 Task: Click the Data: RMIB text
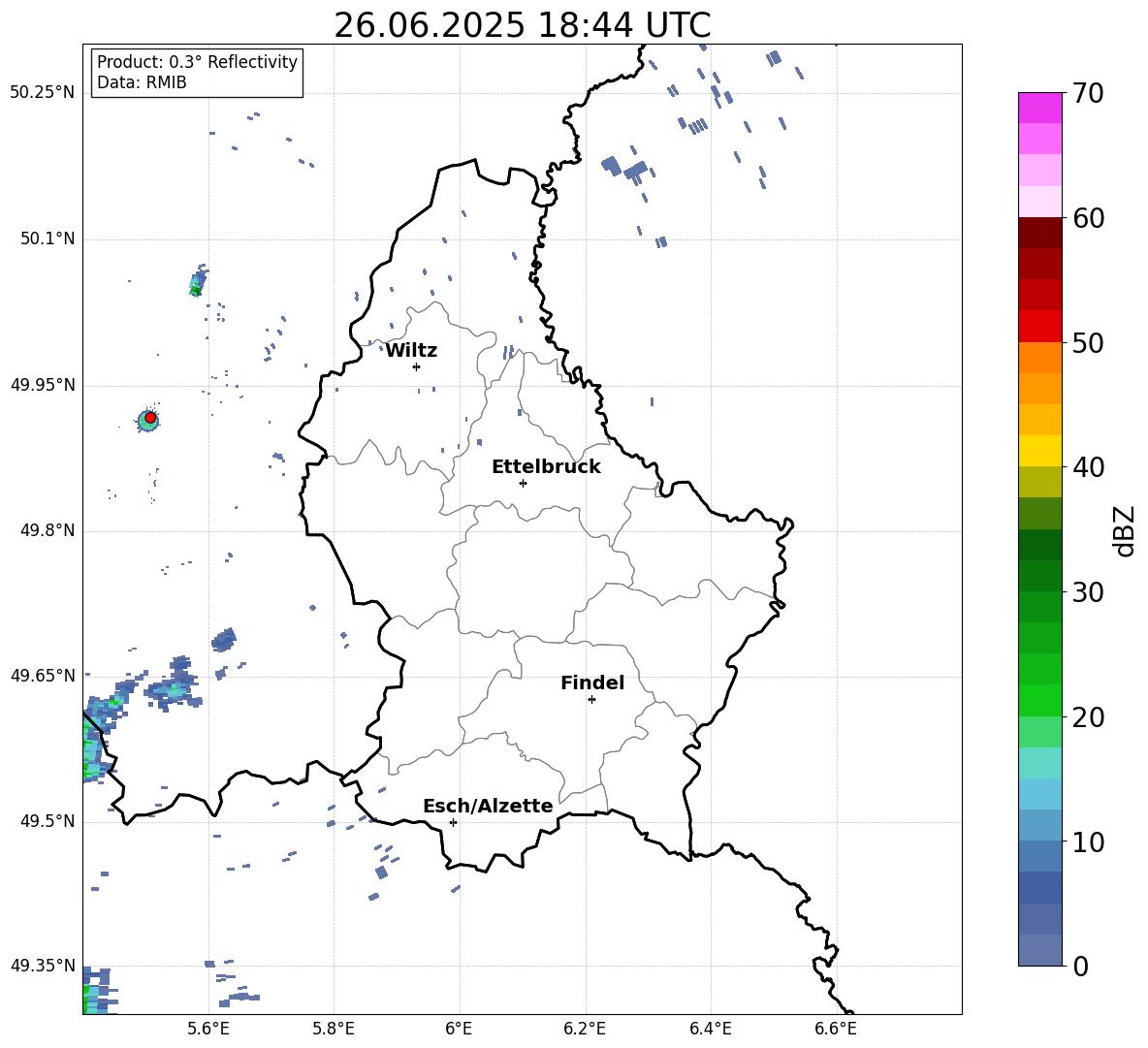point(142,82)
